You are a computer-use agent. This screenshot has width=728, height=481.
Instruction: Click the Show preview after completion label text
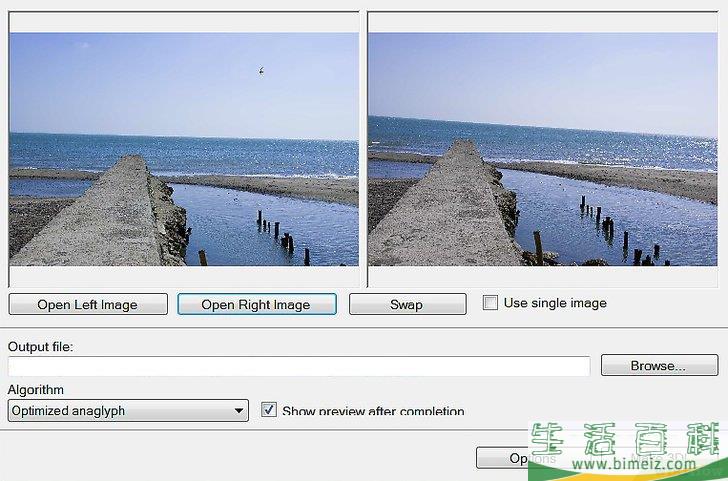373,410
